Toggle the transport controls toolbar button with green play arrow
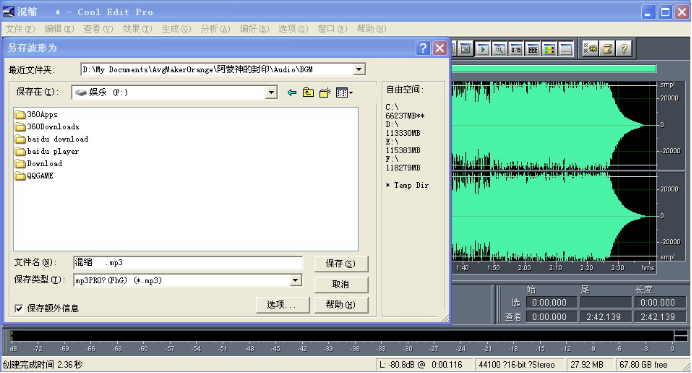 coord(482,49)
